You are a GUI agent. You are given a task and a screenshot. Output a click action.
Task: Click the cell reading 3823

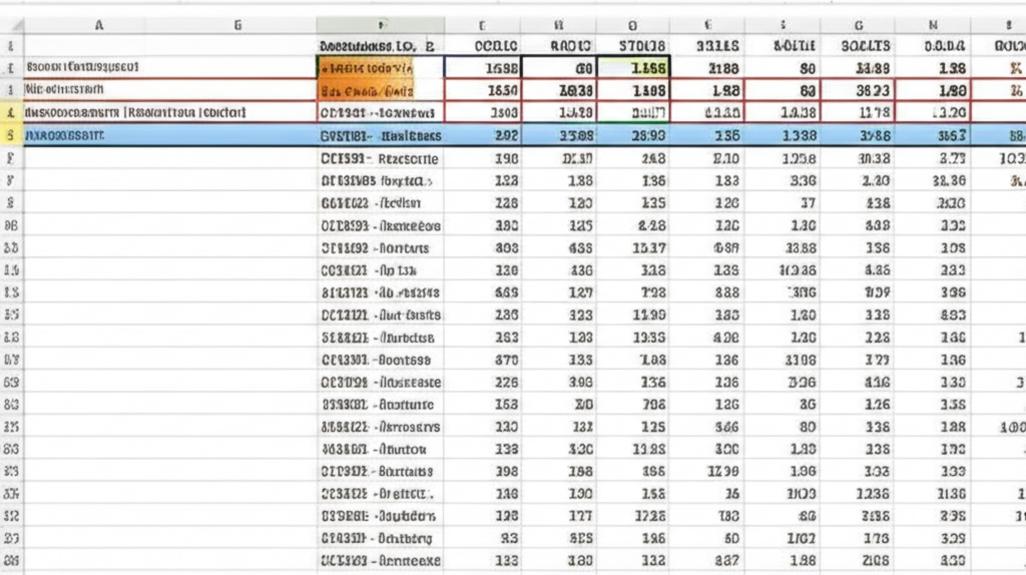858,90
